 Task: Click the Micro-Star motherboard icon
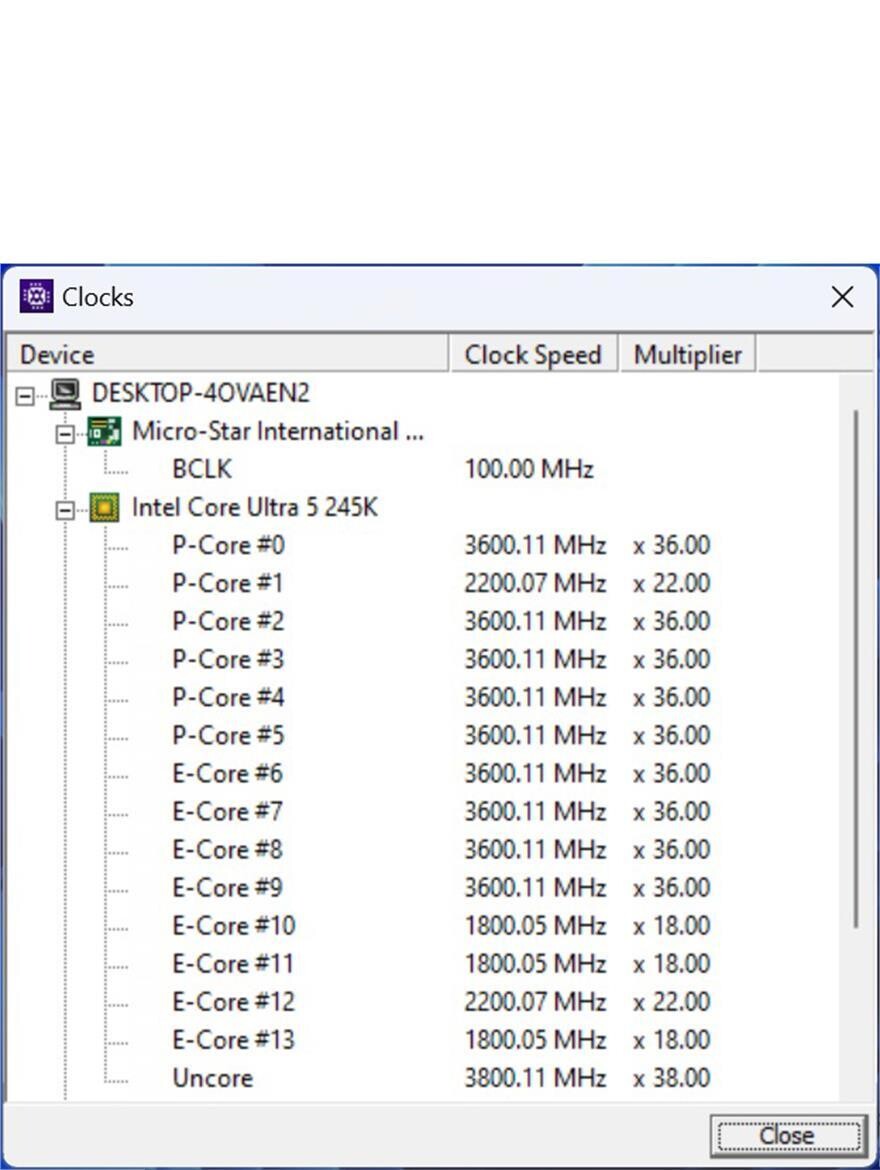coord(104,431)
